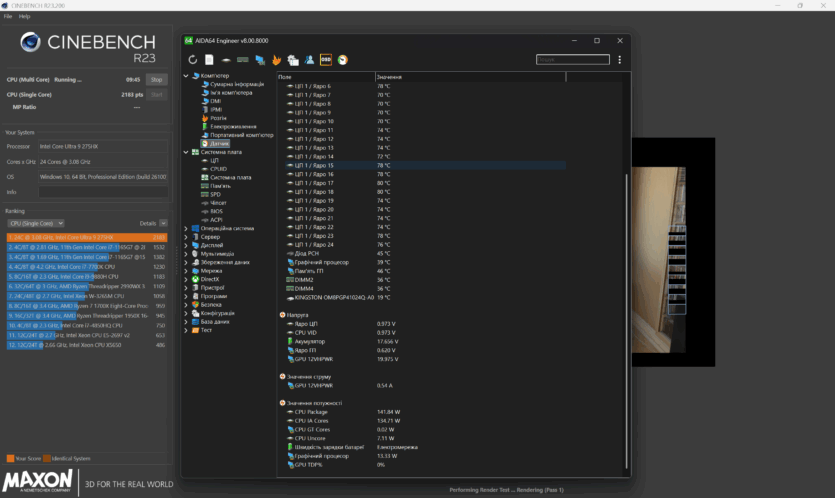Click the flame stability test icon
Image resolution: width=835 pixels, height=498 pixels.
(276, 60)
